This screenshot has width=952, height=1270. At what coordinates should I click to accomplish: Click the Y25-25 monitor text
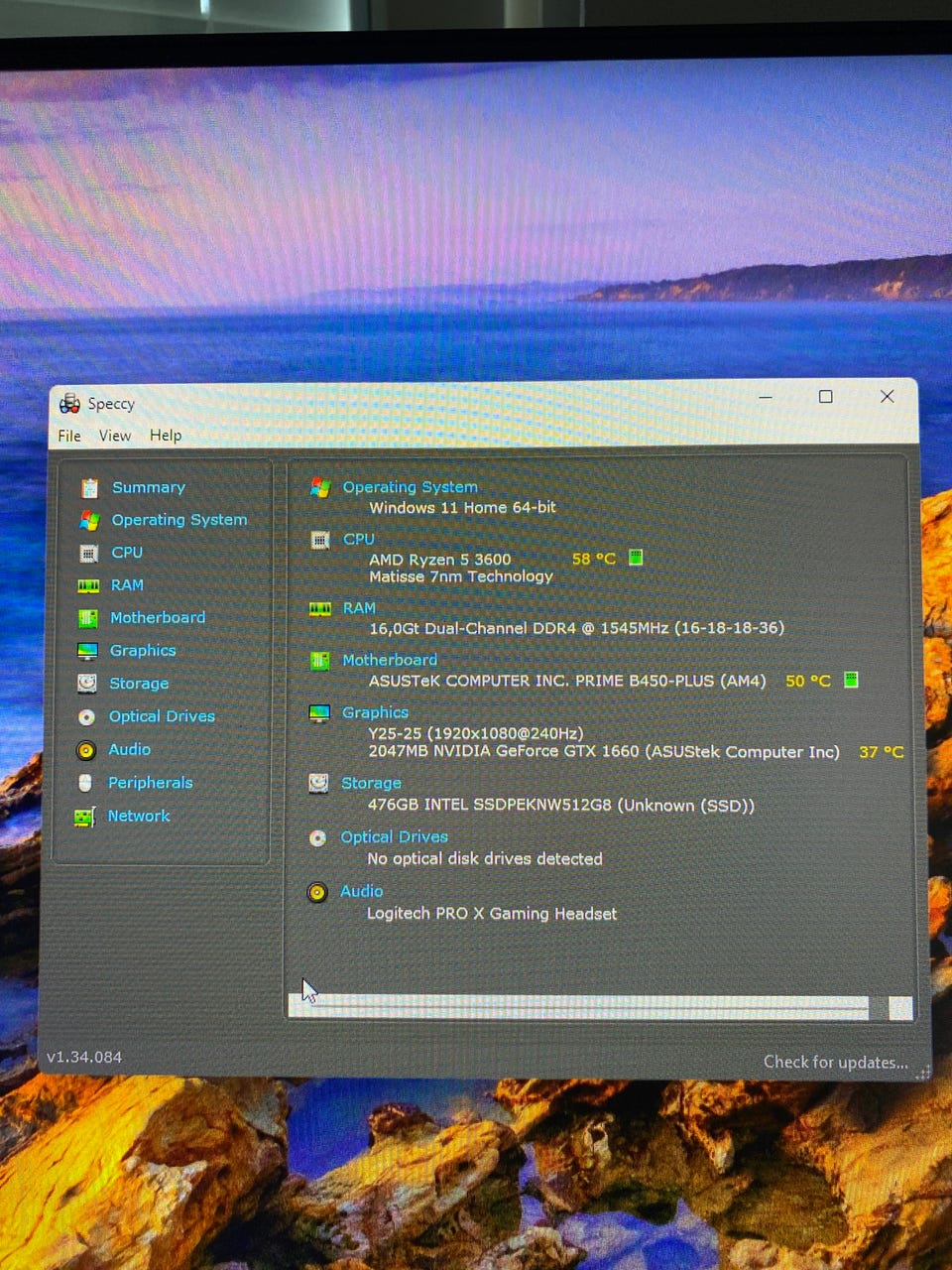pyautogui.click(x=476, y=733)
